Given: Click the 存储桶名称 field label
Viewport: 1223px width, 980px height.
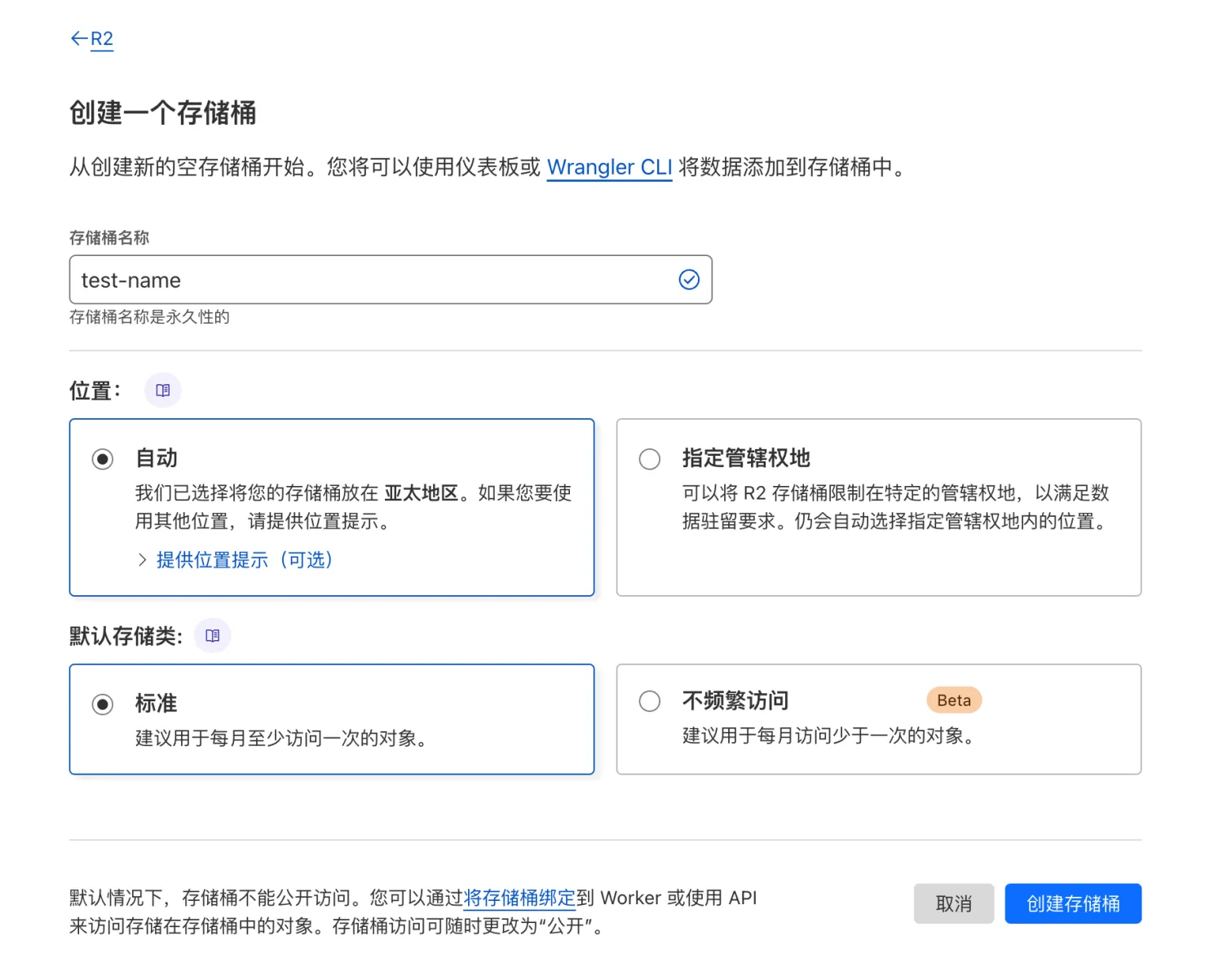Looking at the screenshot, I should pos(109,238).
